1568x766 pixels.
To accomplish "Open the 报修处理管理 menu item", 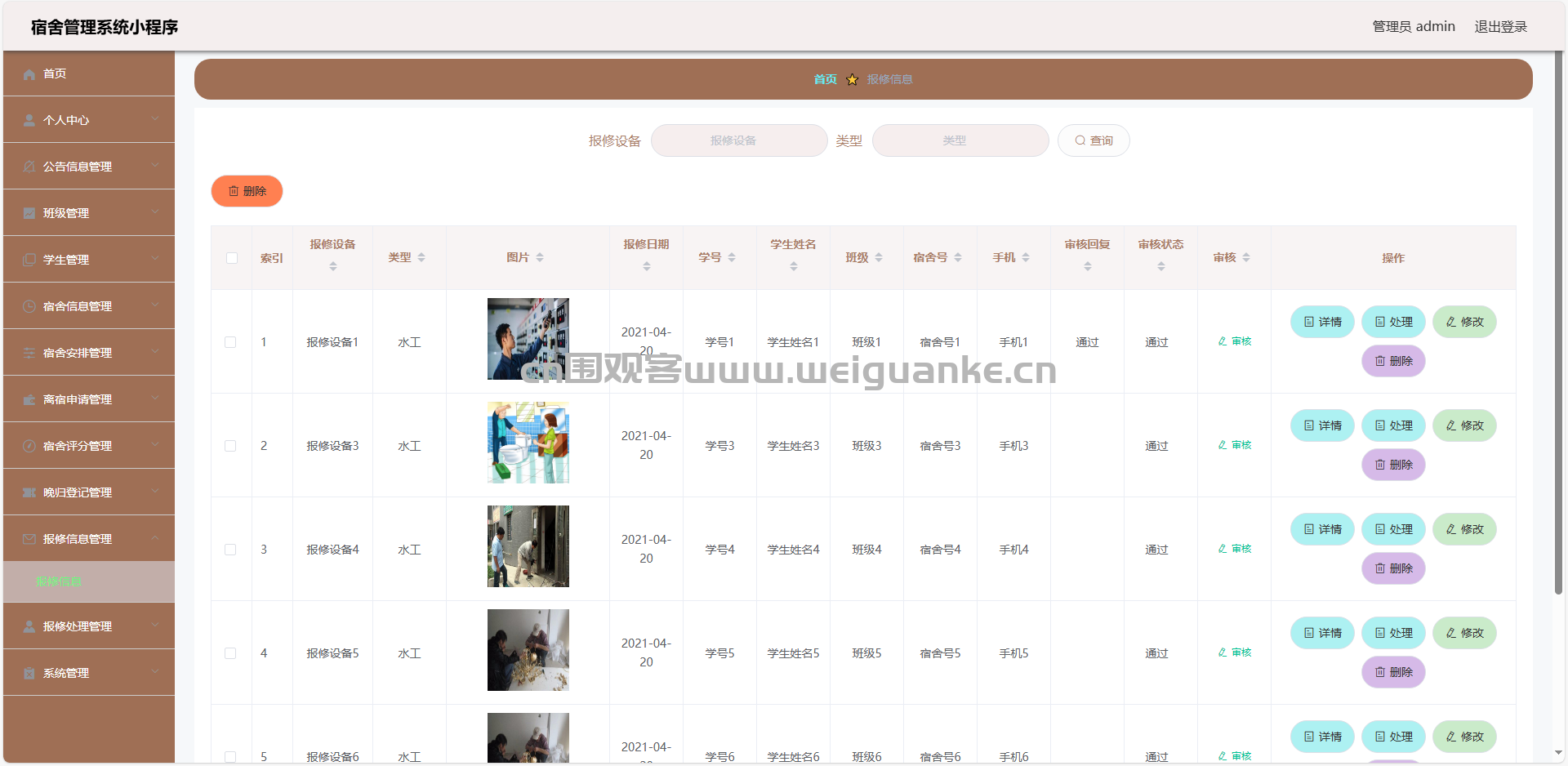I will pos(89,626).
